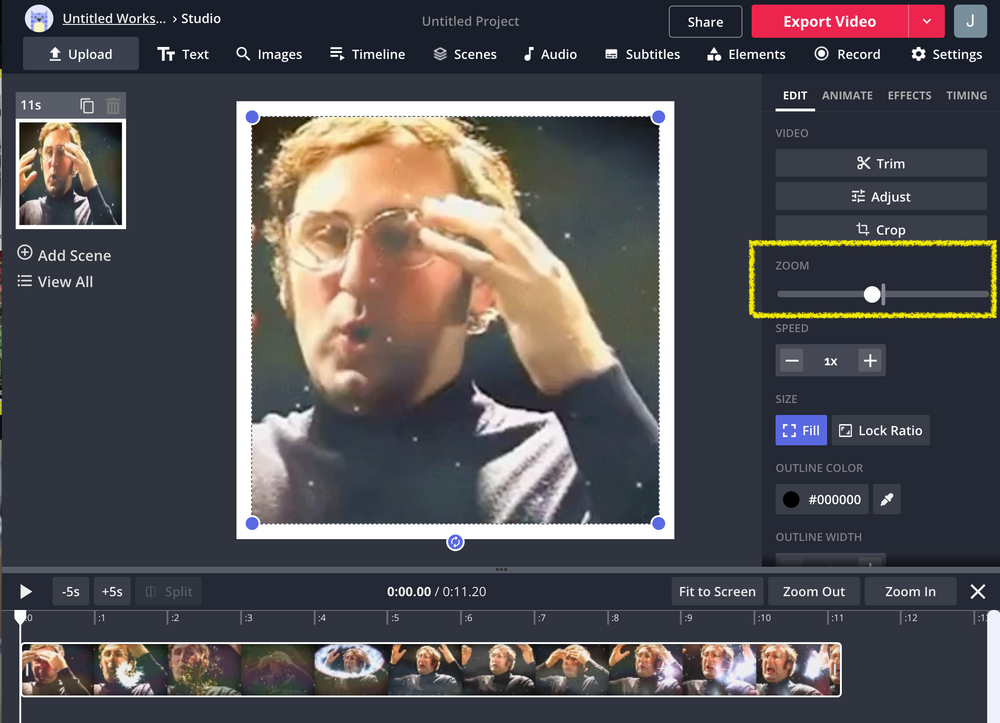Click the Zoom slider handle
The height and width of the screenshot is (723, 1000).
pos(872,294)
